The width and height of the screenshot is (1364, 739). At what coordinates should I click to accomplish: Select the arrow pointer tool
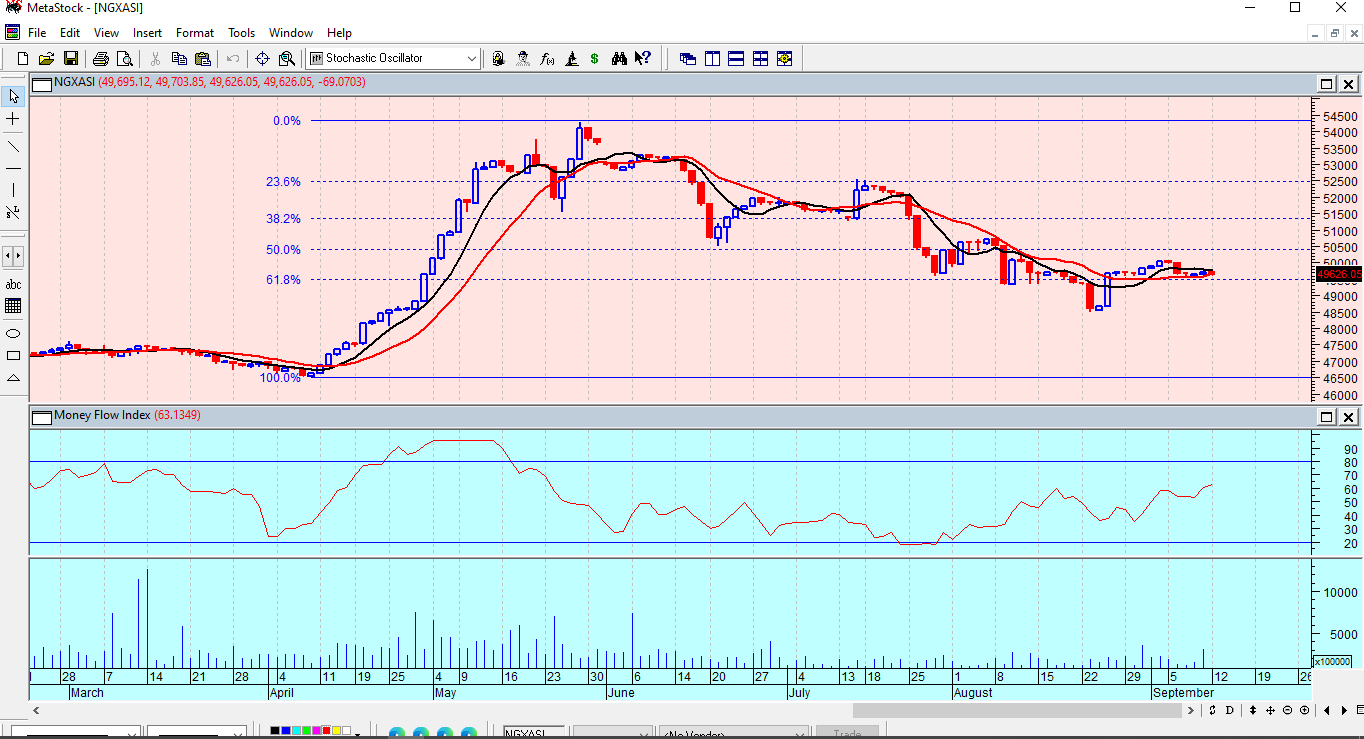(x=13, y=97)
